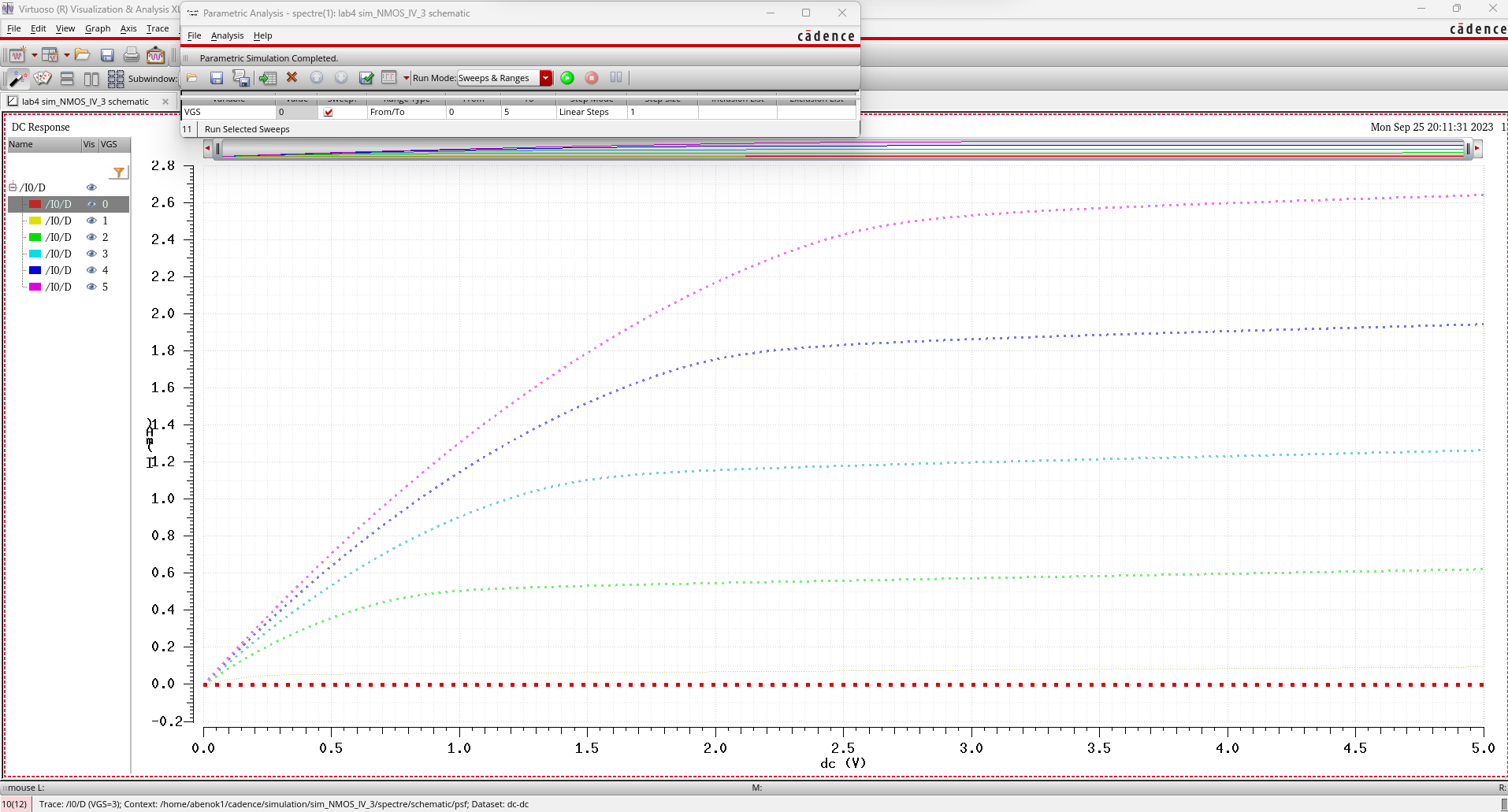Select the grid subwindow layout icon
The width and height of the screenshot is (1508, 812).
tap(116, 79)
